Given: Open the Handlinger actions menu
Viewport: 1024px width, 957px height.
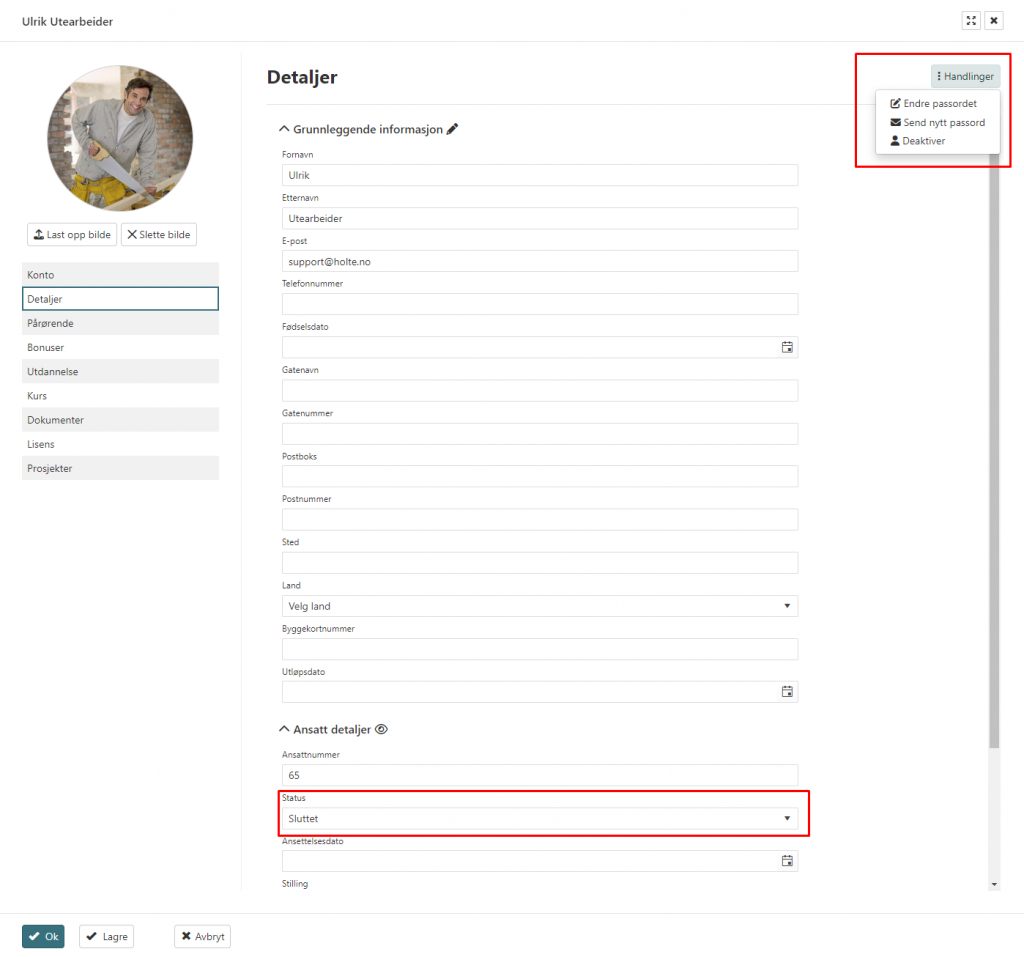Looking at the screenshot, I should 965,76.
